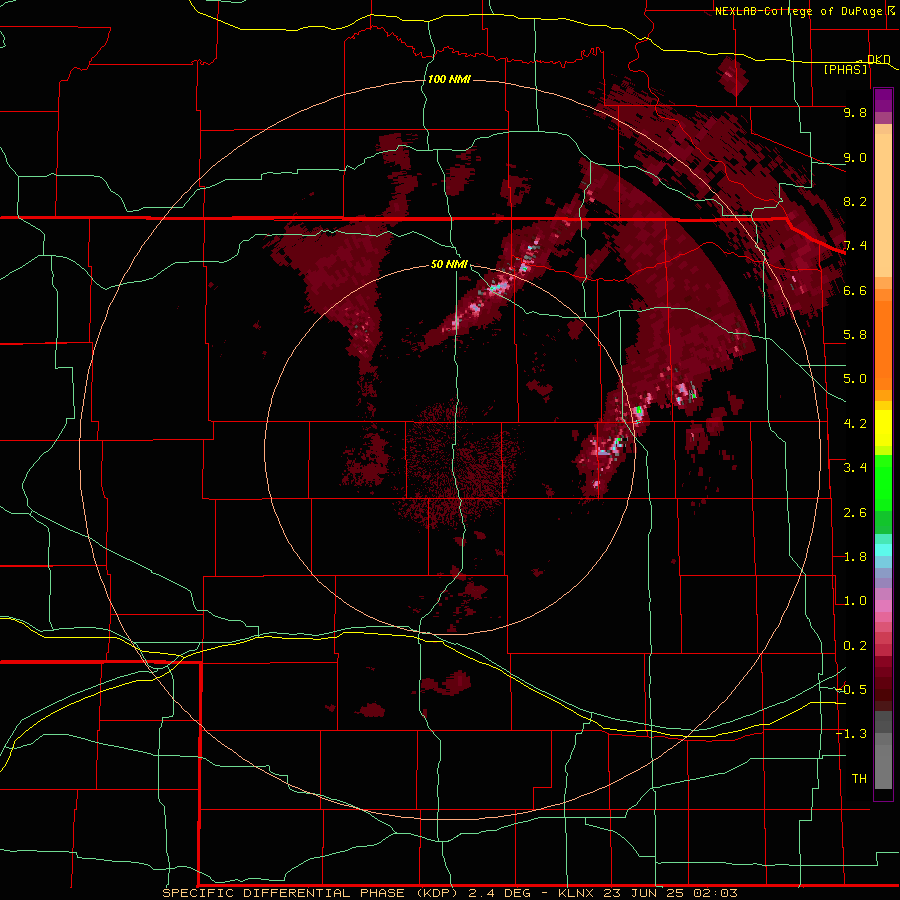Click the 6.6 value on color scale
Screen dimensions: 900x900
[x=855, y=290]
